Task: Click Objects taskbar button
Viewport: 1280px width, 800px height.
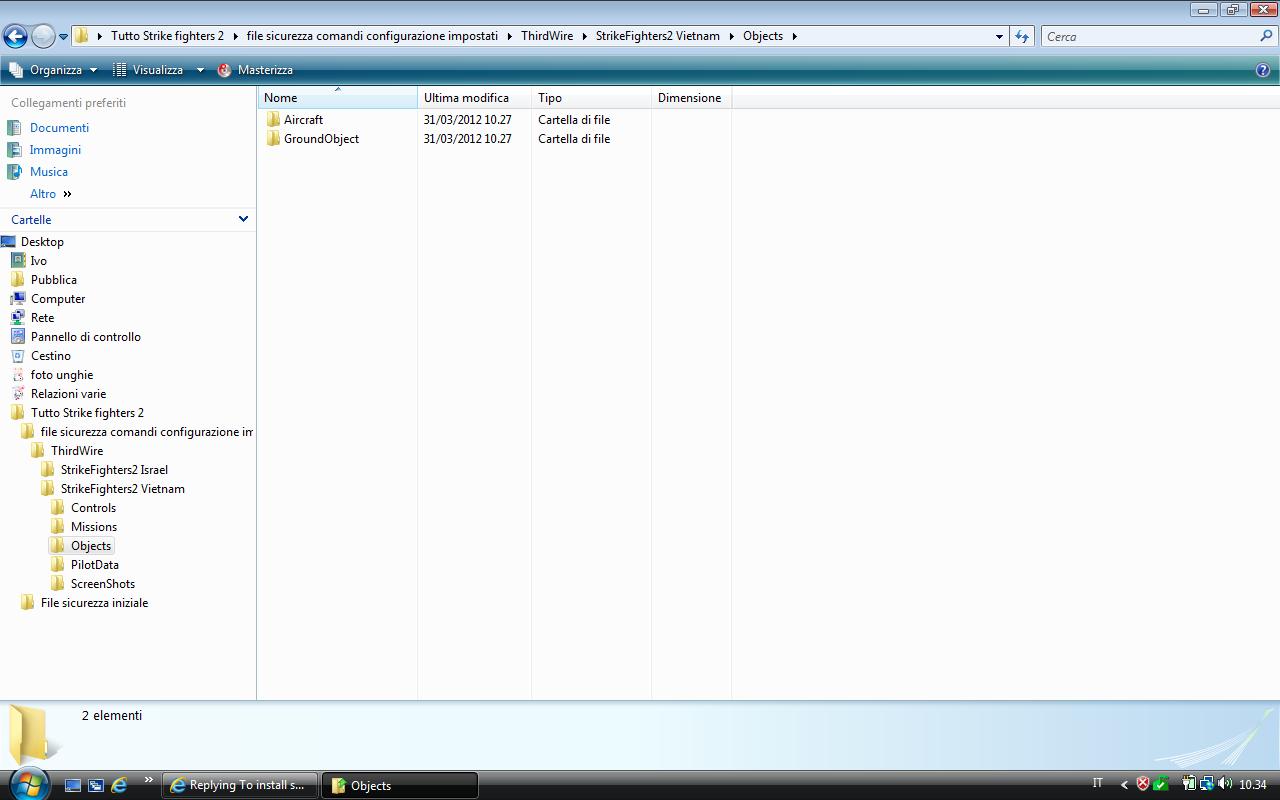Action: click(400, 785)
